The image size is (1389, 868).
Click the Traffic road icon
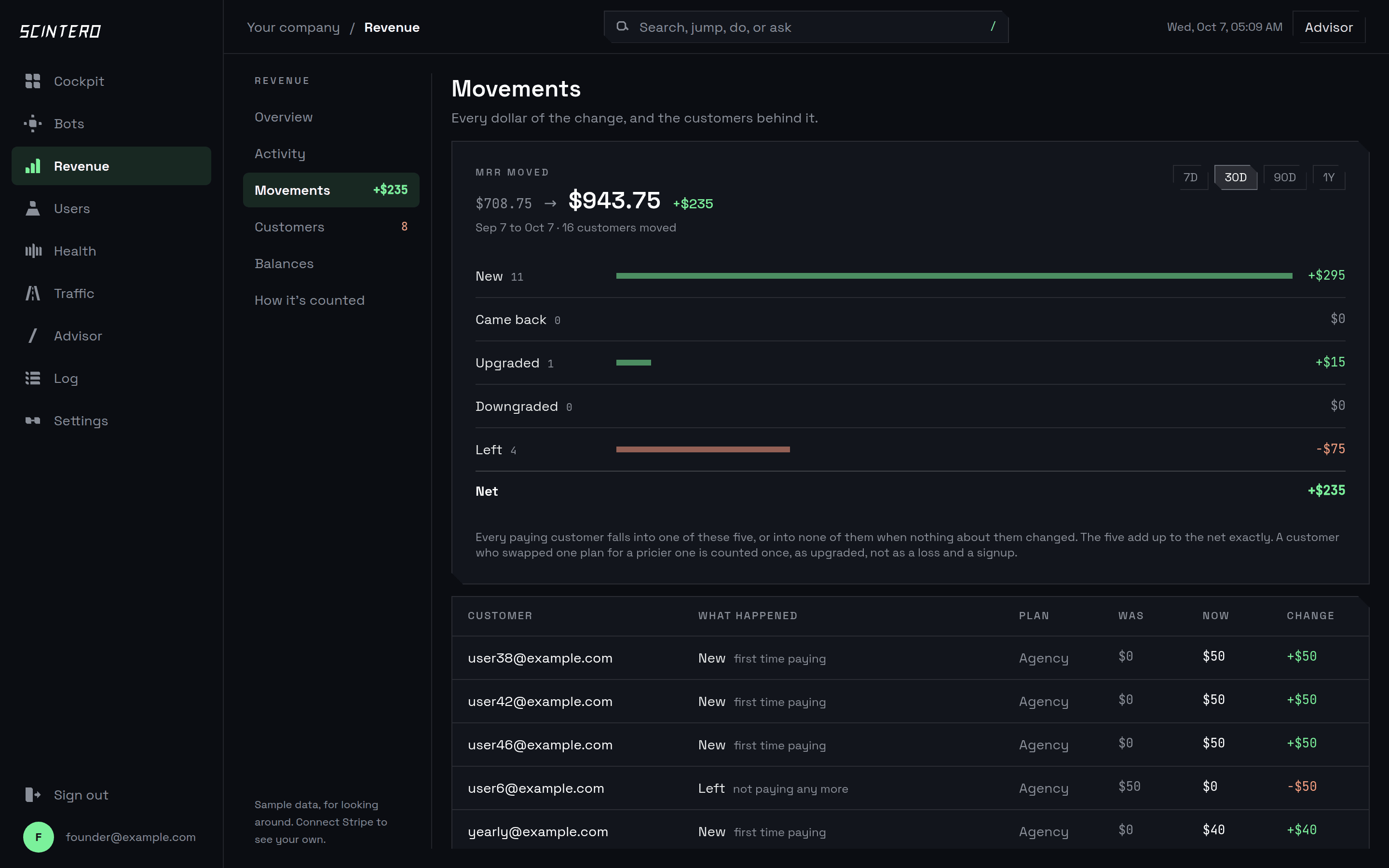point(33,293)
